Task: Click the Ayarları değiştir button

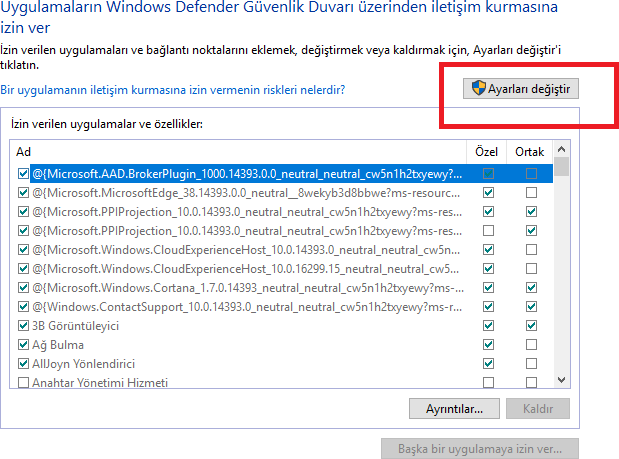Action: point(521,88)
